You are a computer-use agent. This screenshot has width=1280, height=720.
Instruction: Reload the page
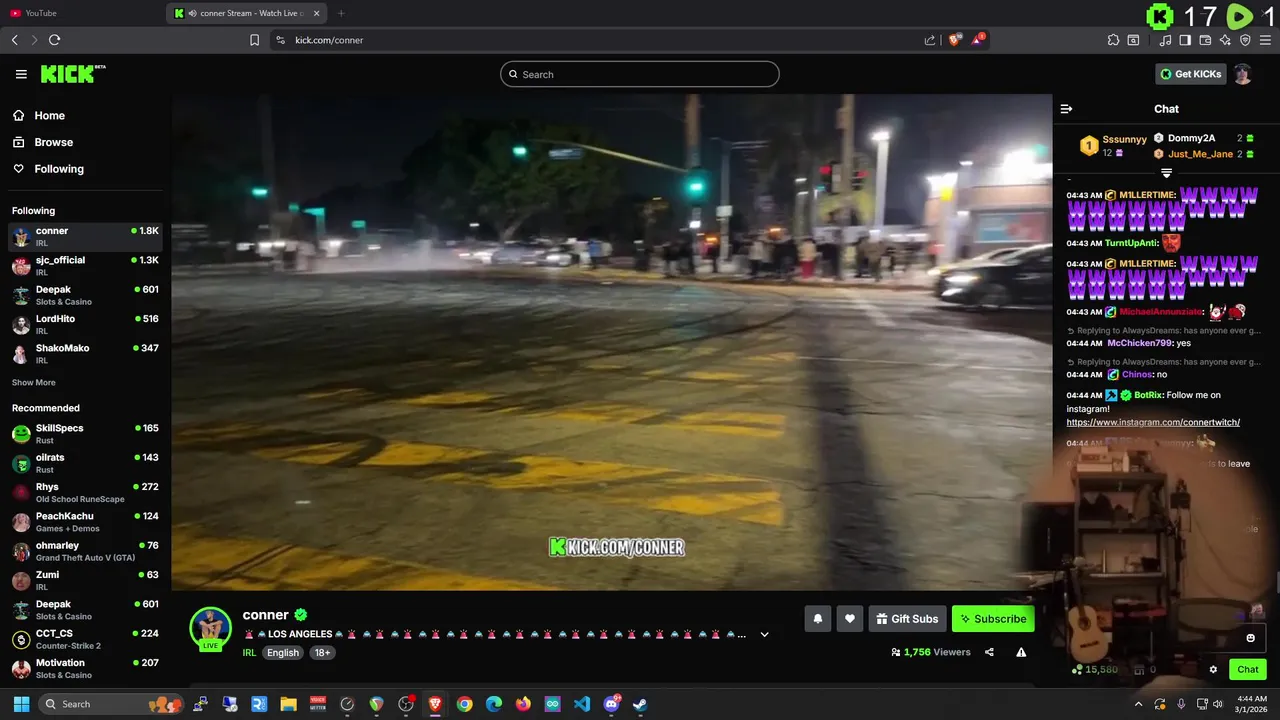(x=54, y=40)
